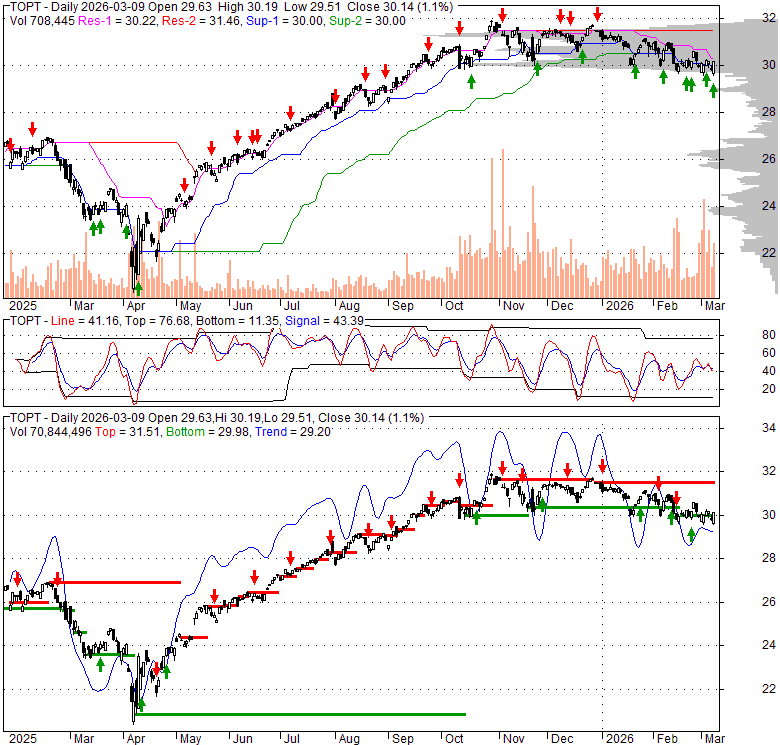Click 28 on the upper price chart axis

[769, 112]
